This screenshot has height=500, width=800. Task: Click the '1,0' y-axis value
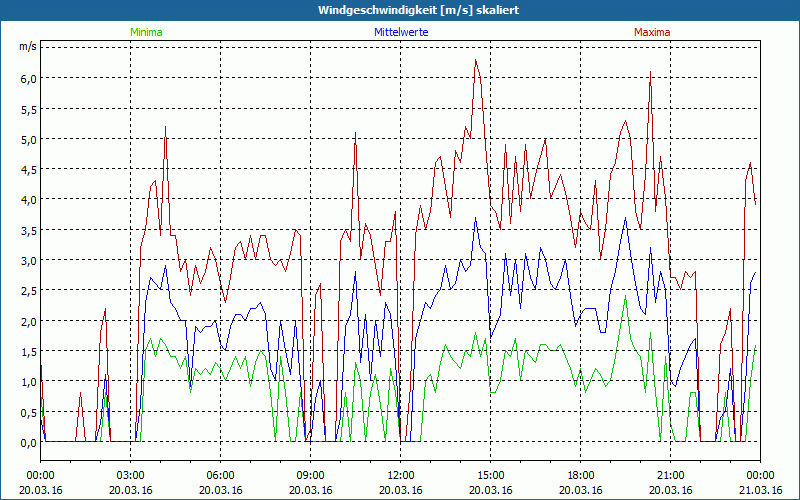tap(28, 382)
